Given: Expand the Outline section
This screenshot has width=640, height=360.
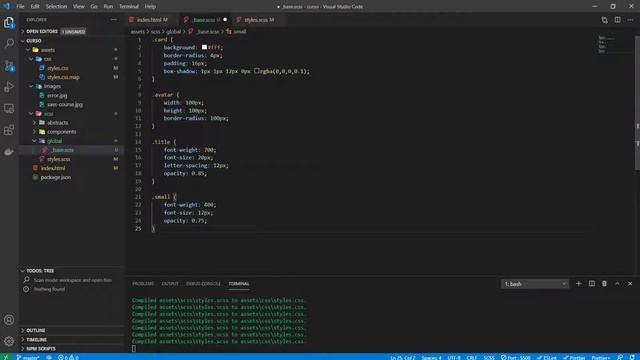Looking at the screenshot, I should coord(72,331).
